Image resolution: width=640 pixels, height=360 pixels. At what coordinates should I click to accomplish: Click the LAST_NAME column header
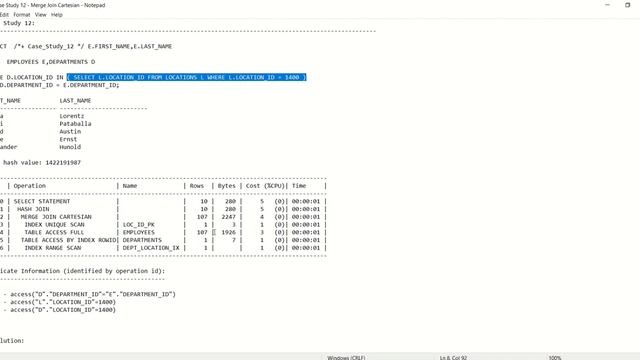75,100
